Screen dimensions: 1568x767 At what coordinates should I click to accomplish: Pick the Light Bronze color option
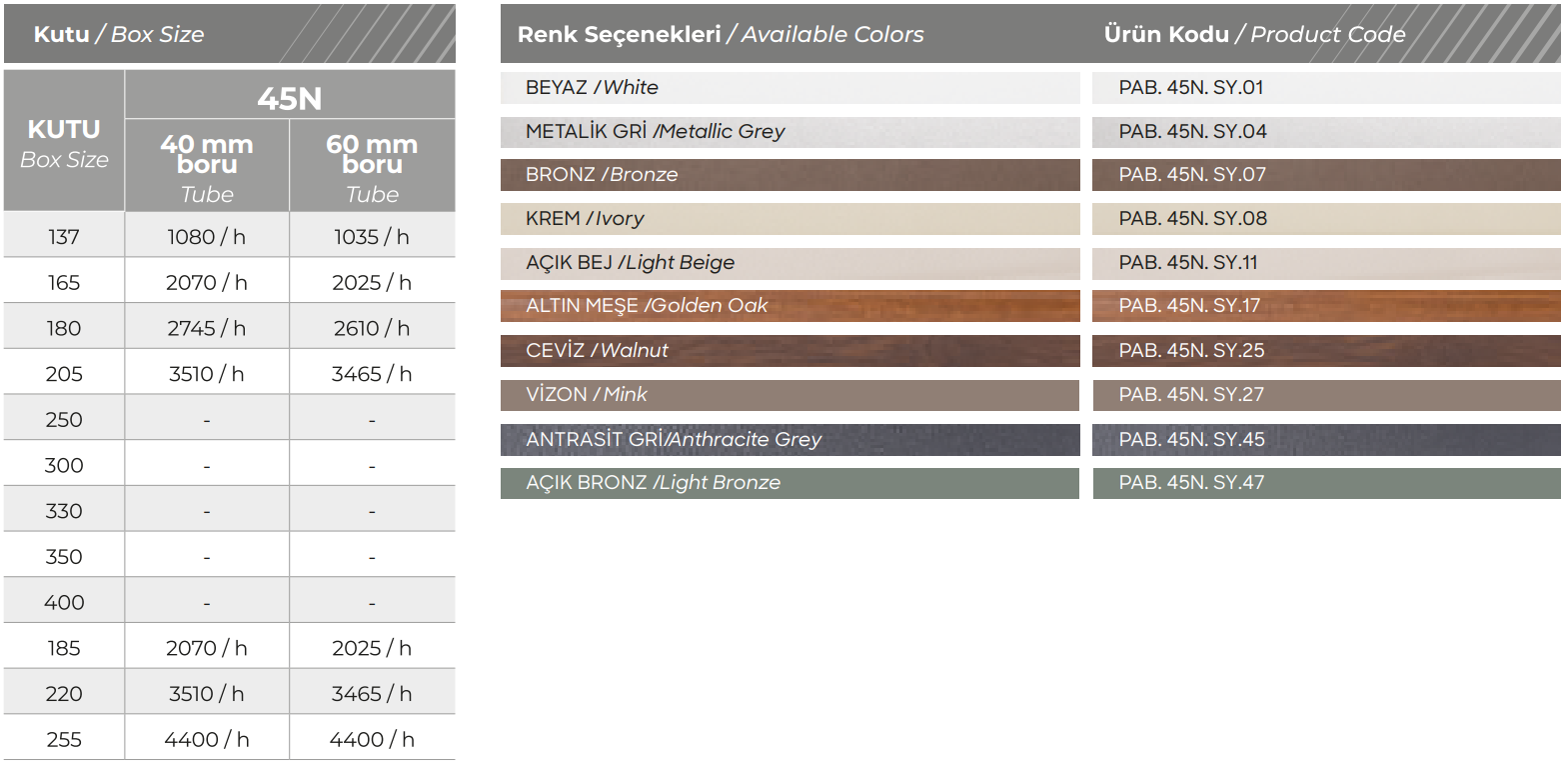pos(789,483)
